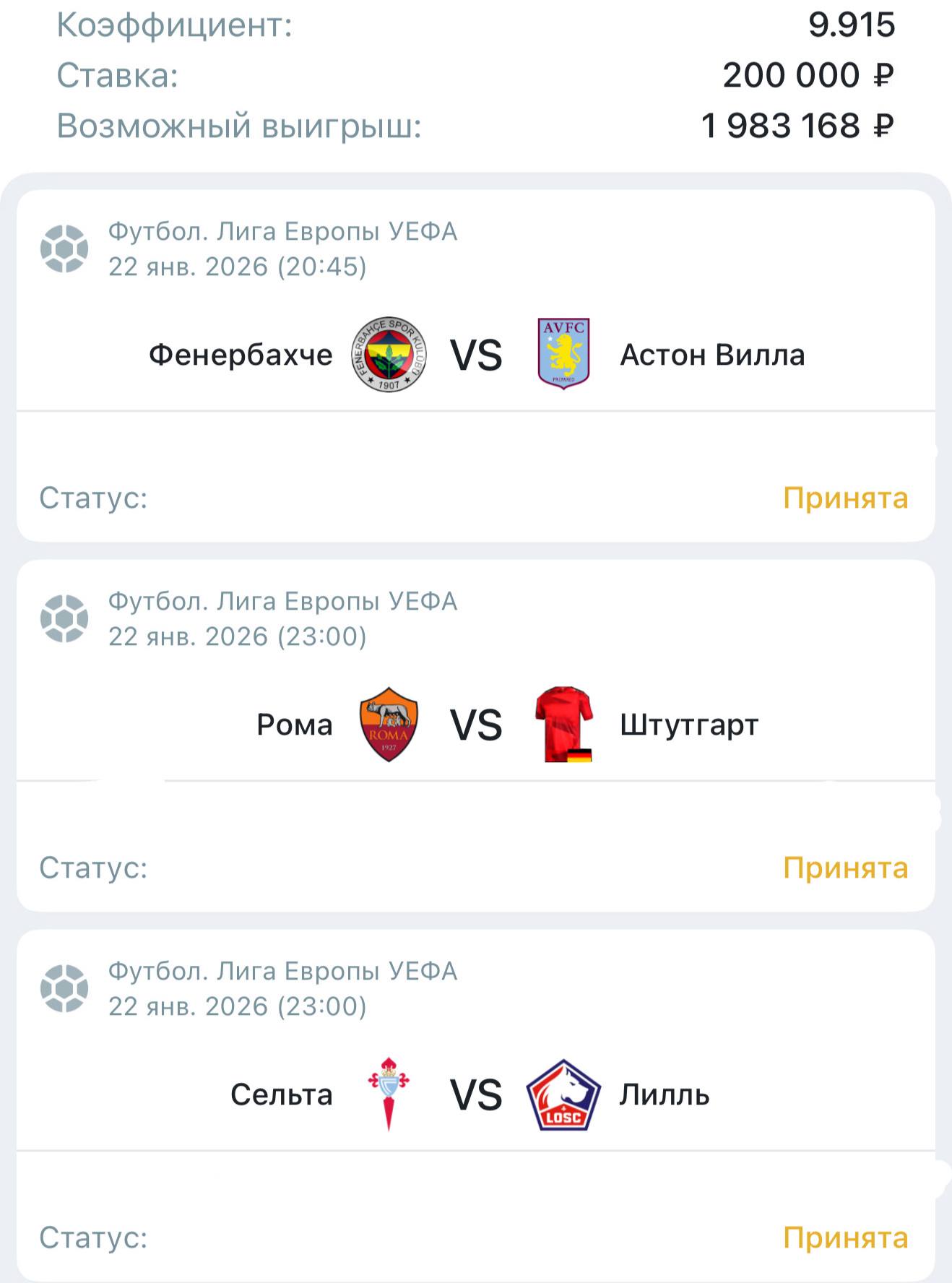The width and height of the screenshot is (952, 1283).
Task: Tap the possible winnings 1 983 168 ₽
Action: click(x=797, y=126)
